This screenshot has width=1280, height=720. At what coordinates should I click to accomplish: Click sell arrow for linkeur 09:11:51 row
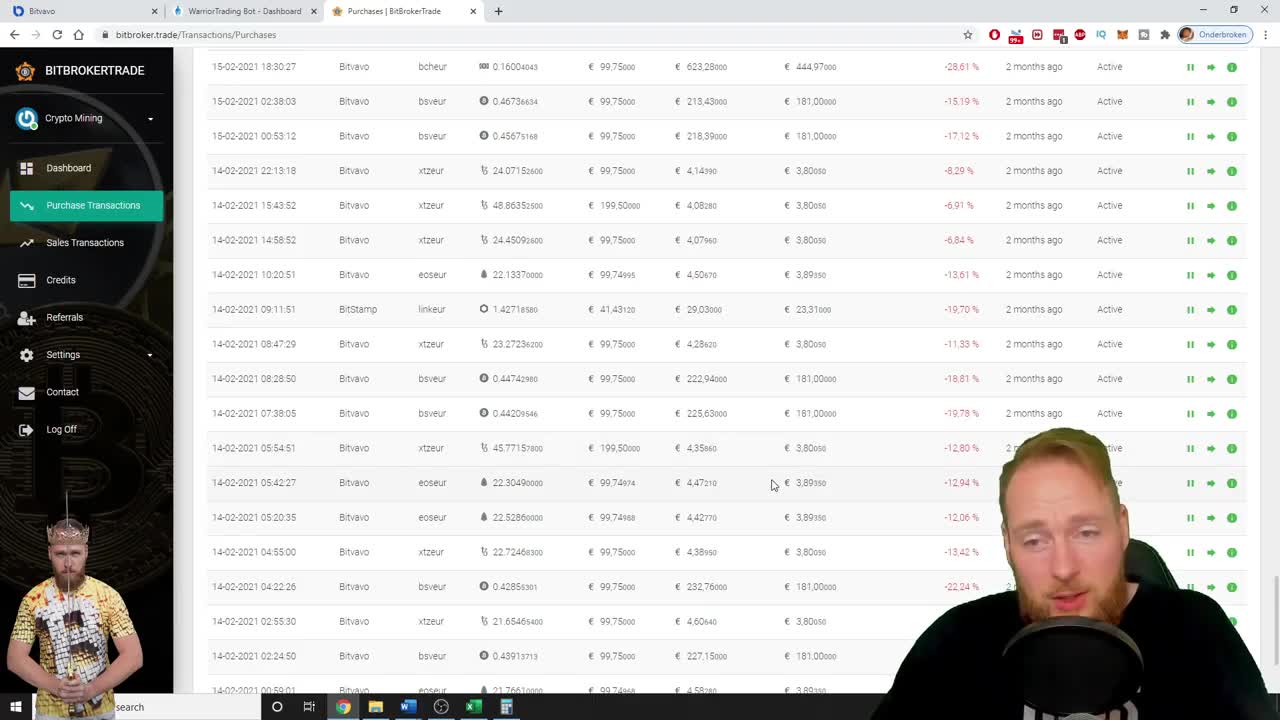(x=1211, y=310)
